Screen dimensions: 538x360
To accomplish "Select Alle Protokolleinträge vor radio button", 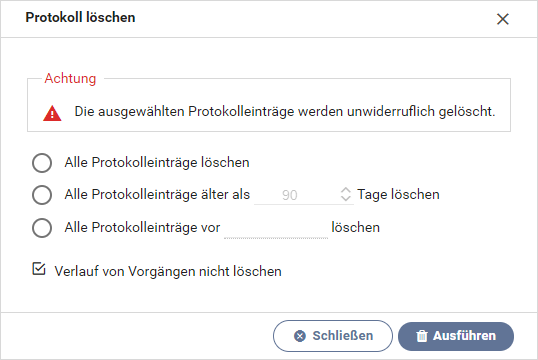I will click(42, 228).
